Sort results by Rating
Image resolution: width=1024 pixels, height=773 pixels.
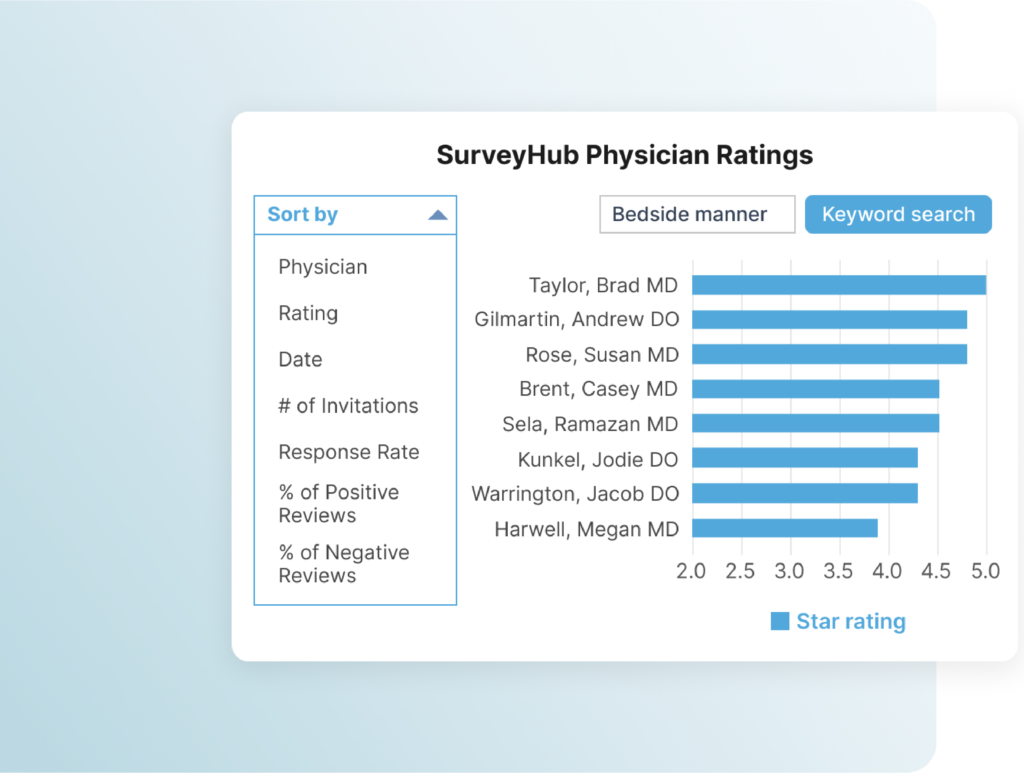tap(307, 313)
